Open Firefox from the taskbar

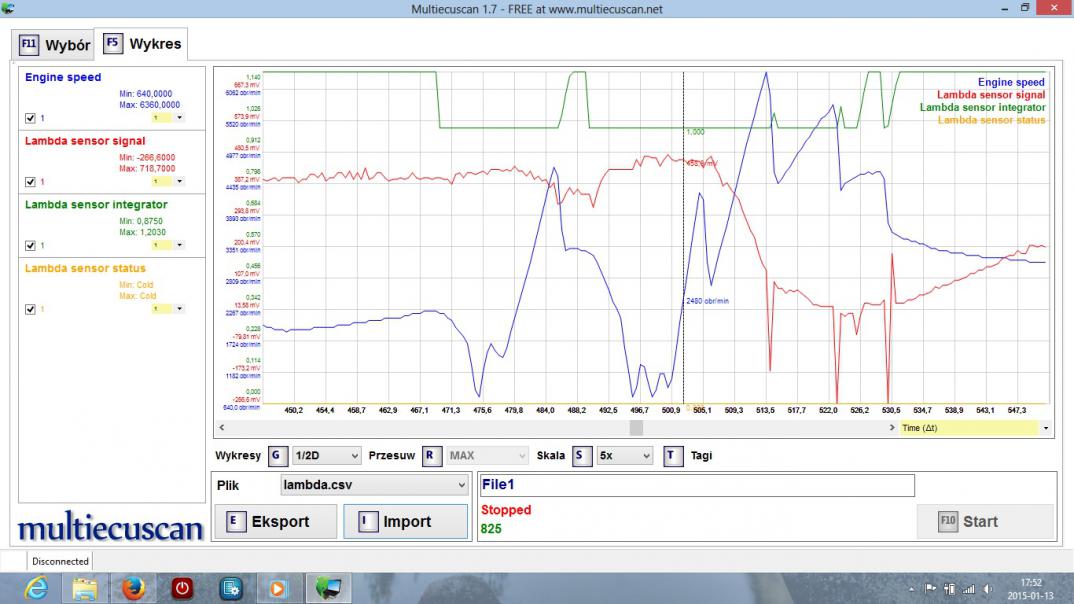coord(134,588)
